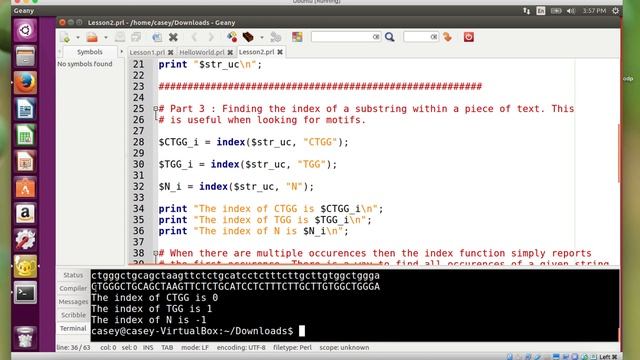Quit Geany with red power icon
This screenshot has width=640, height=360.
pyautogui.click(x=469, y=37)
